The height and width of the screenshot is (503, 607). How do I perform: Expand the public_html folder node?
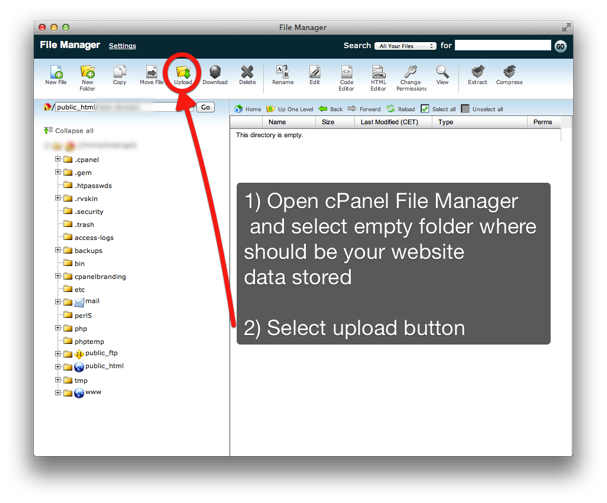point(58,366)
